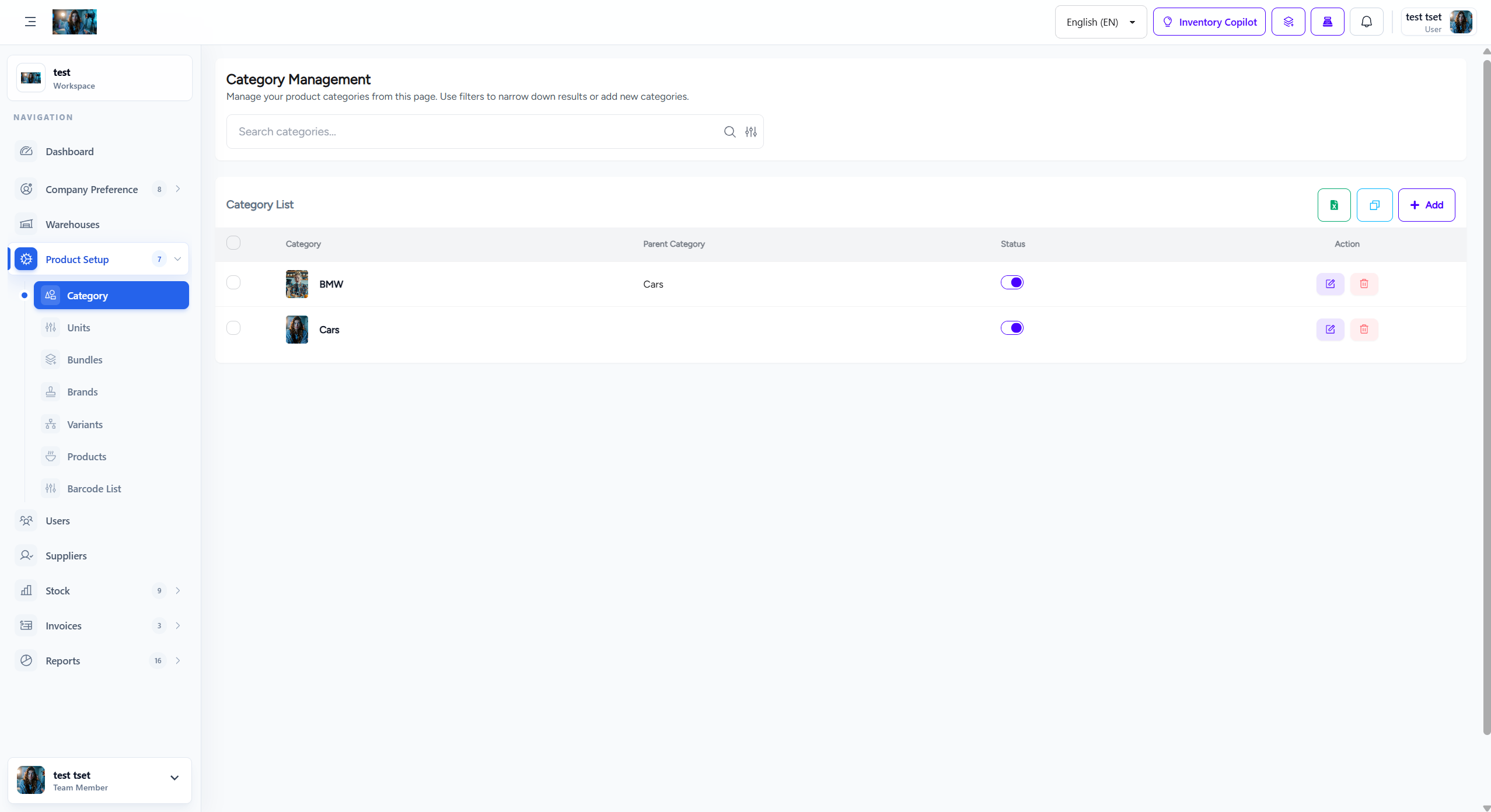Toggle Cars status switch
Viewport: 1491px width, 812px height.
1012,328
